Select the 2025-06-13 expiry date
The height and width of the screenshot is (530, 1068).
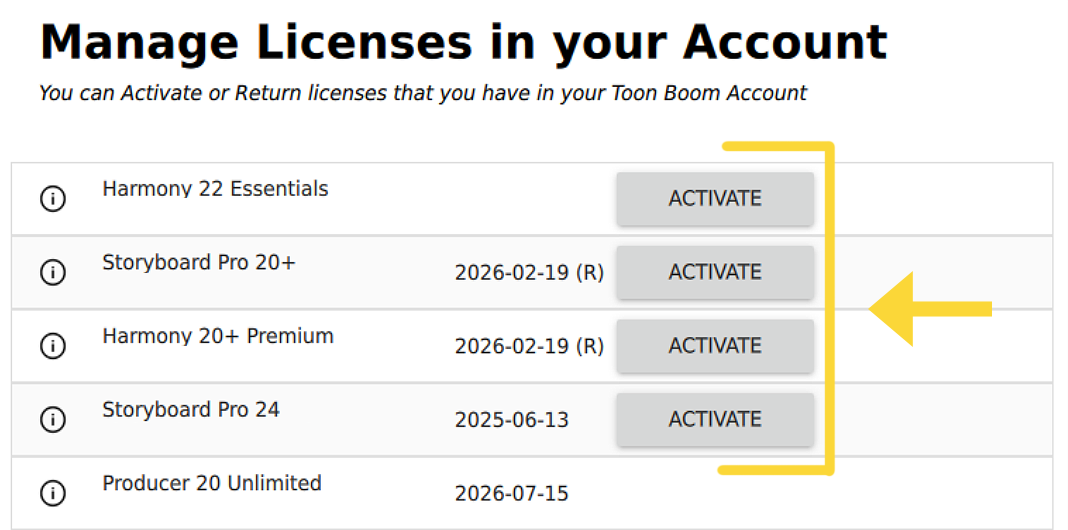(x=512, y=420)
